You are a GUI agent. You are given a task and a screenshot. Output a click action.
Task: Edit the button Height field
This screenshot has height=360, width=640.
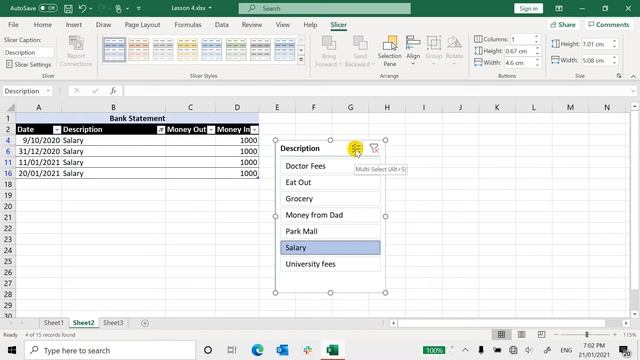[519, 51]
